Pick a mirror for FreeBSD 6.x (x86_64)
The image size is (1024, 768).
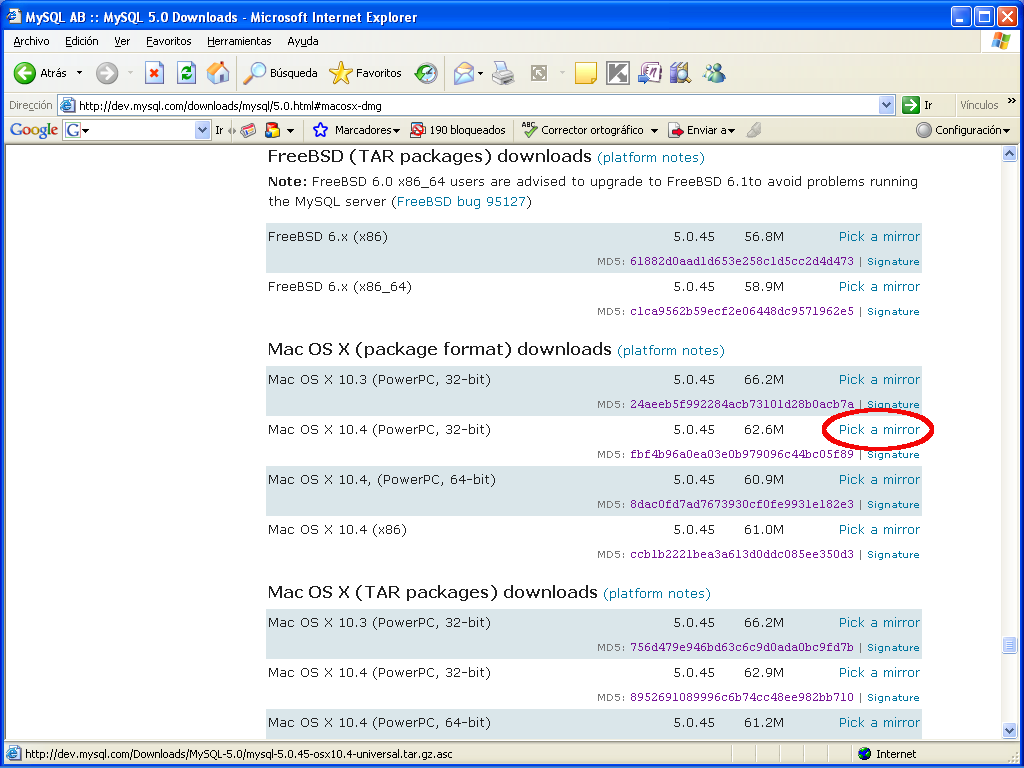point(879,287)
